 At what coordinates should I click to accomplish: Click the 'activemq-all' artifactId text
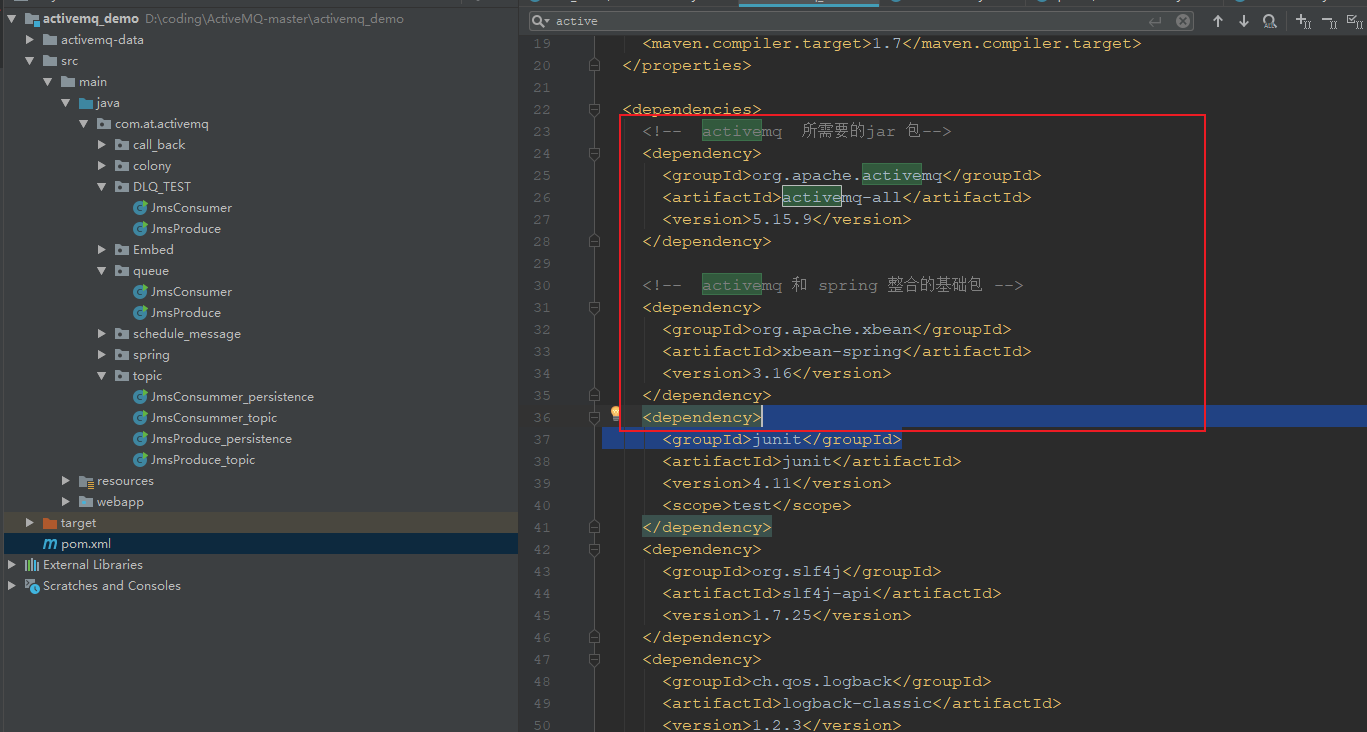(842, 197)
